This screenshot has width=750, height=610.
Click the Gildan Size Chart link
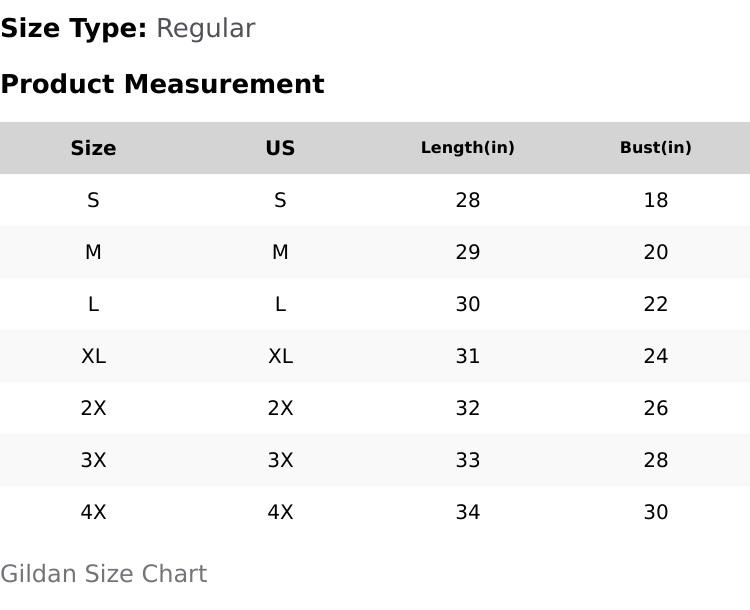[104, 574]
